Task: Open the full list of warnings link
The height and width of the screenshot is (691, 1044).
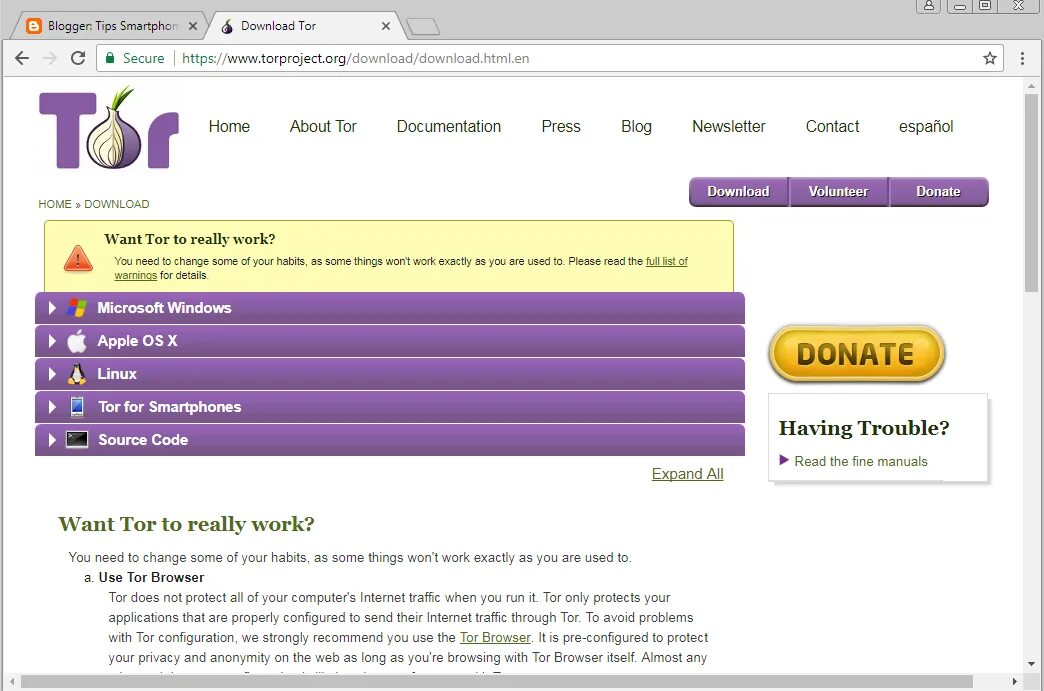Action: (x=666, y=262)
